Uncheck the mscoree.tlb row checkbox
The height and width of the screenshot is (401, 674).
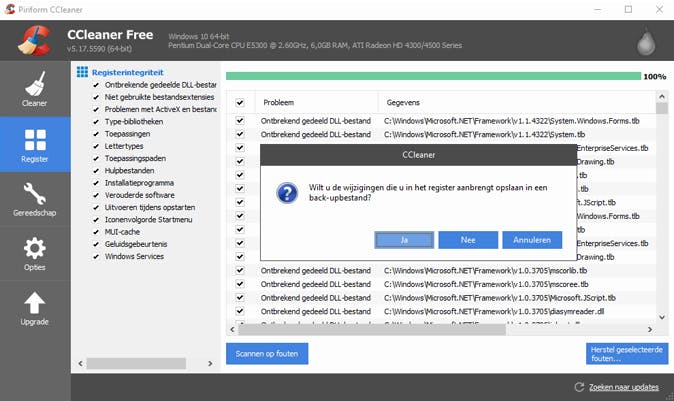[x=240, y=284]
